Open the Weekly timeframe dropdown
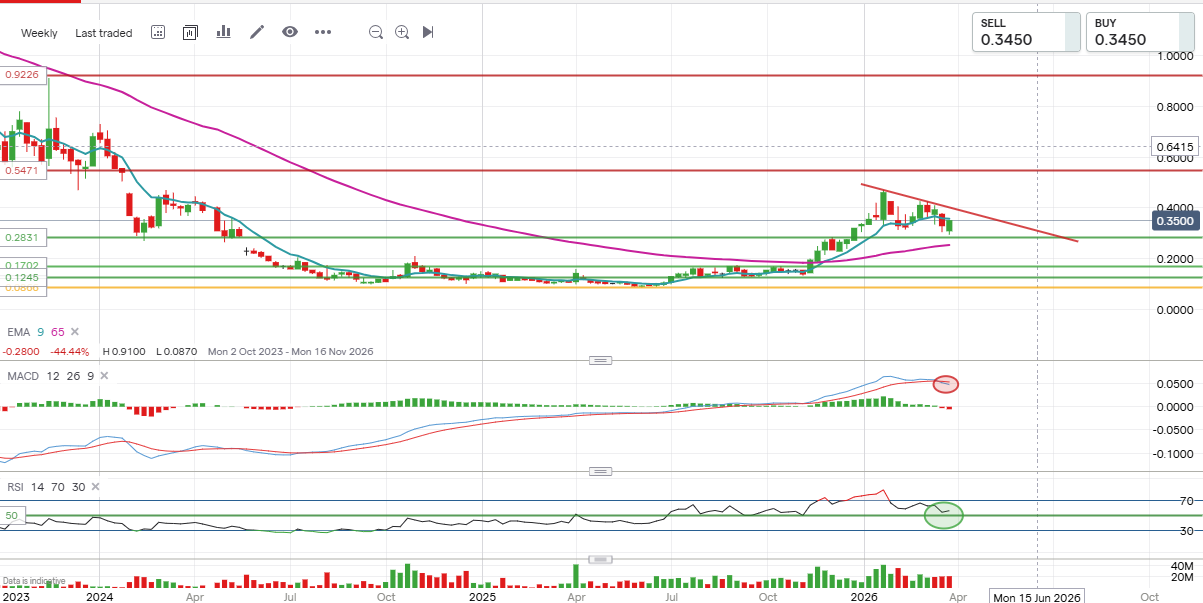The width and height of the screenshot is (1203, 603). click(x=39, y=33)
